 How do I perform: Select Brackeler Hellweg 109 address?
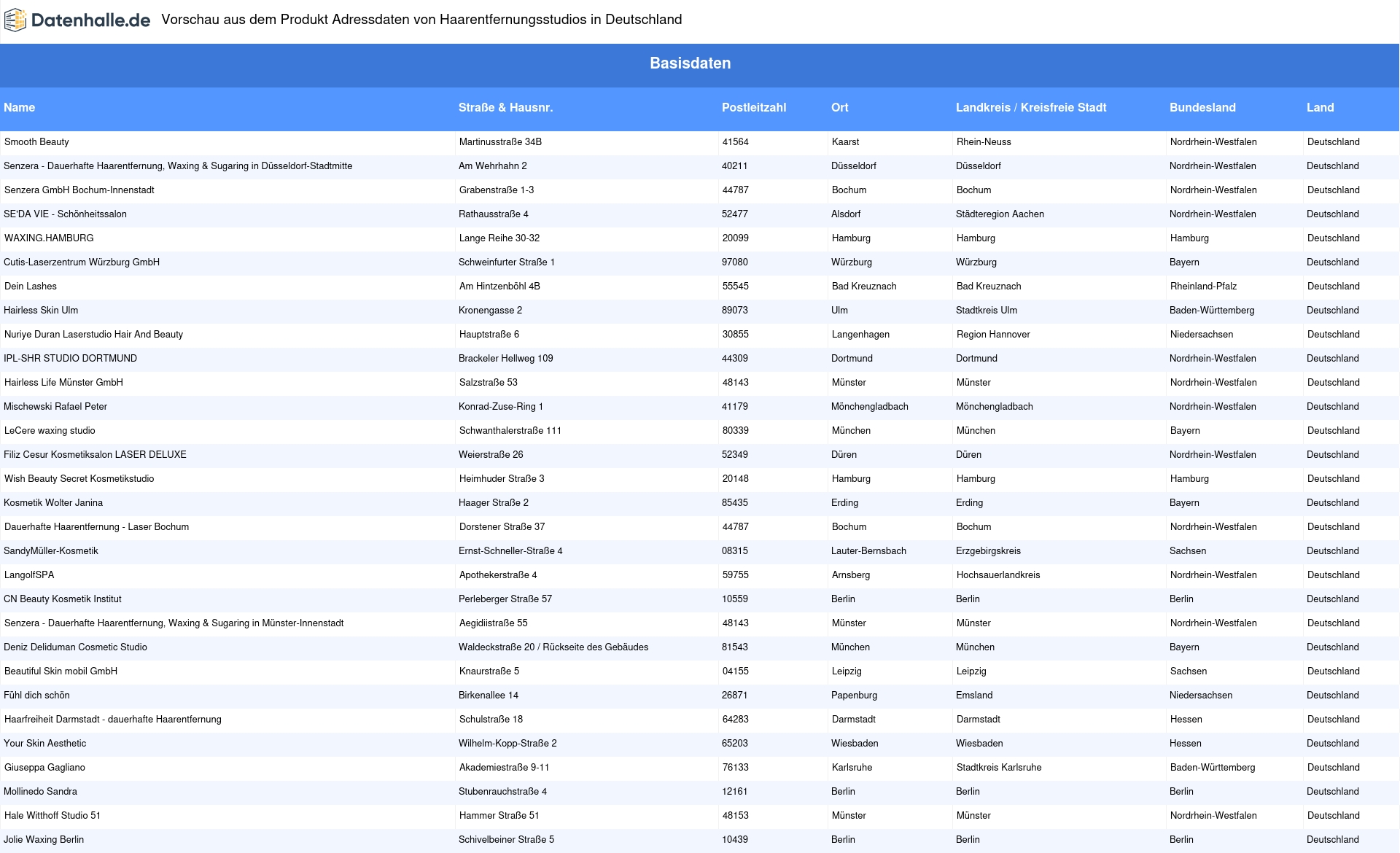[506, 359]
